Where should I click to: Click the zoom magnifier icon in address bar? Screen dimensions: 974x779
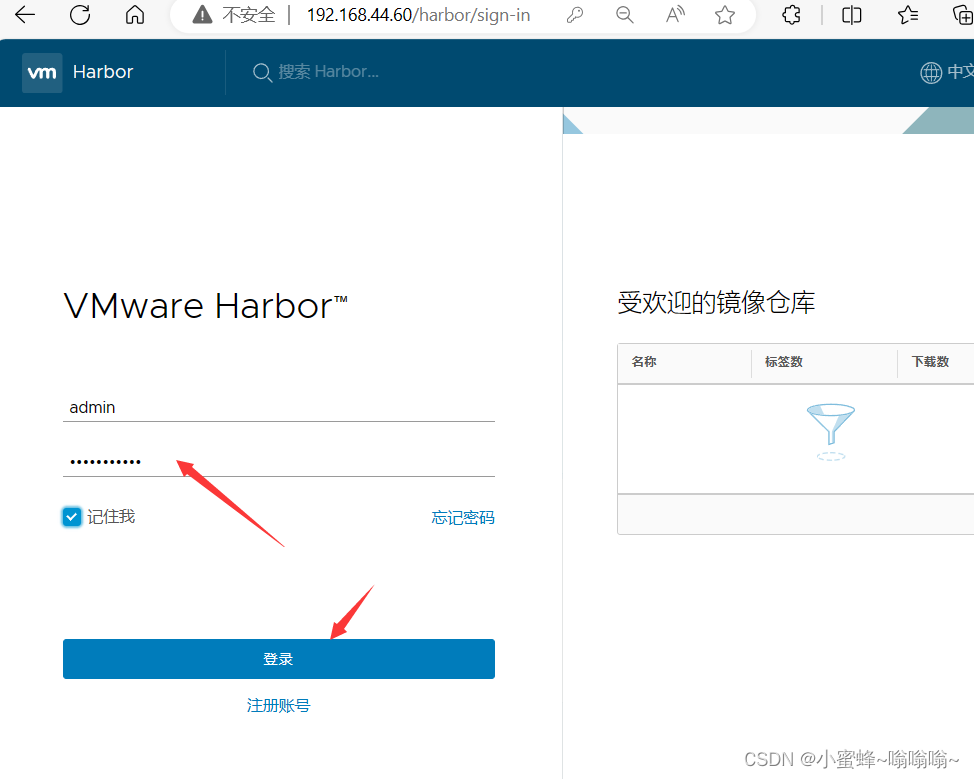pos(625,14)
